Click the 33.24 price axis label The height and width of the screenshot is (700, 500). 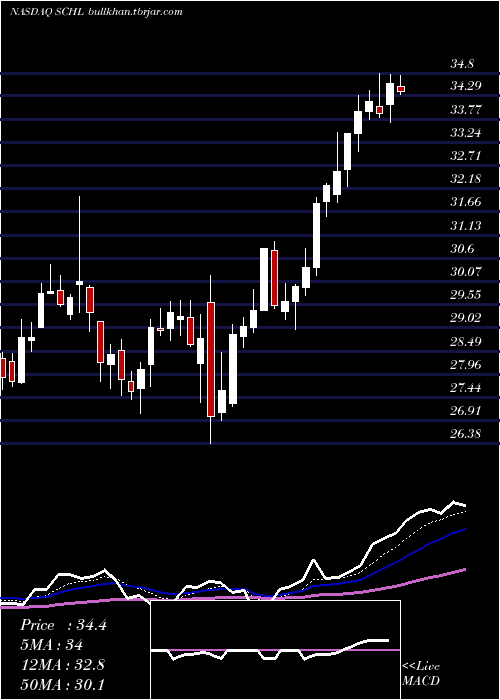[466, 133]
